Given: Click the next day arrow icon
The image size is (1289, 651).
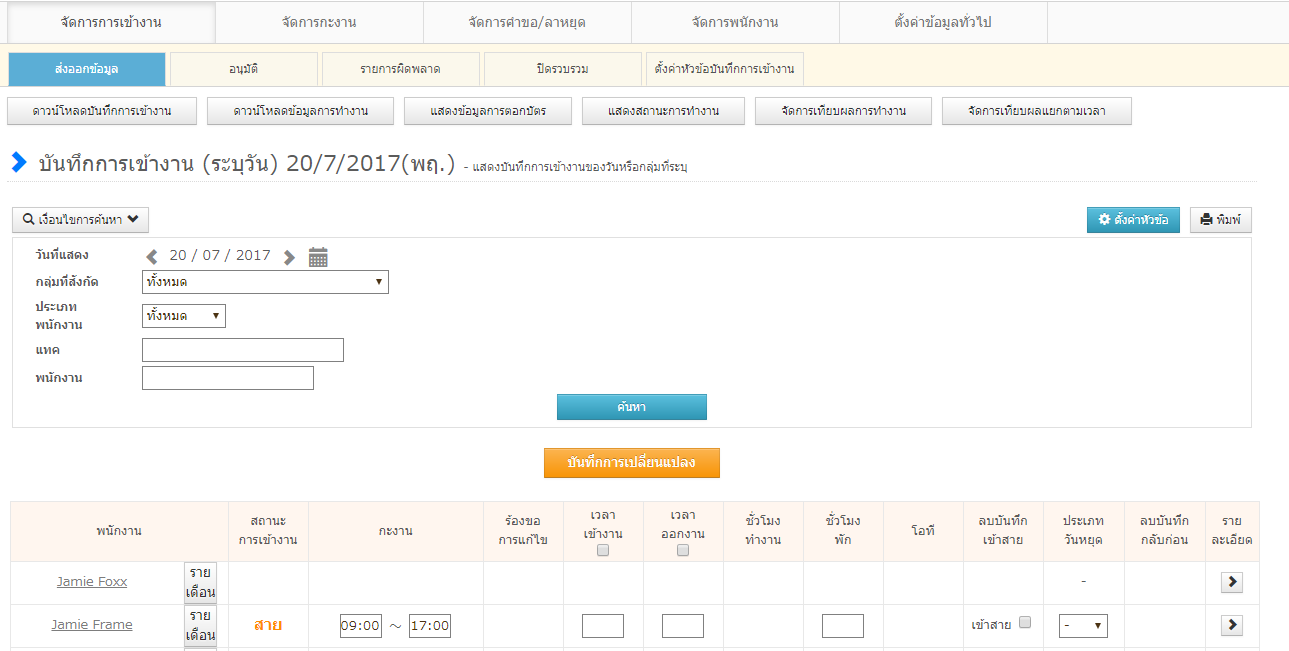Looking at the screenshot, I should [x=289, y=257].
